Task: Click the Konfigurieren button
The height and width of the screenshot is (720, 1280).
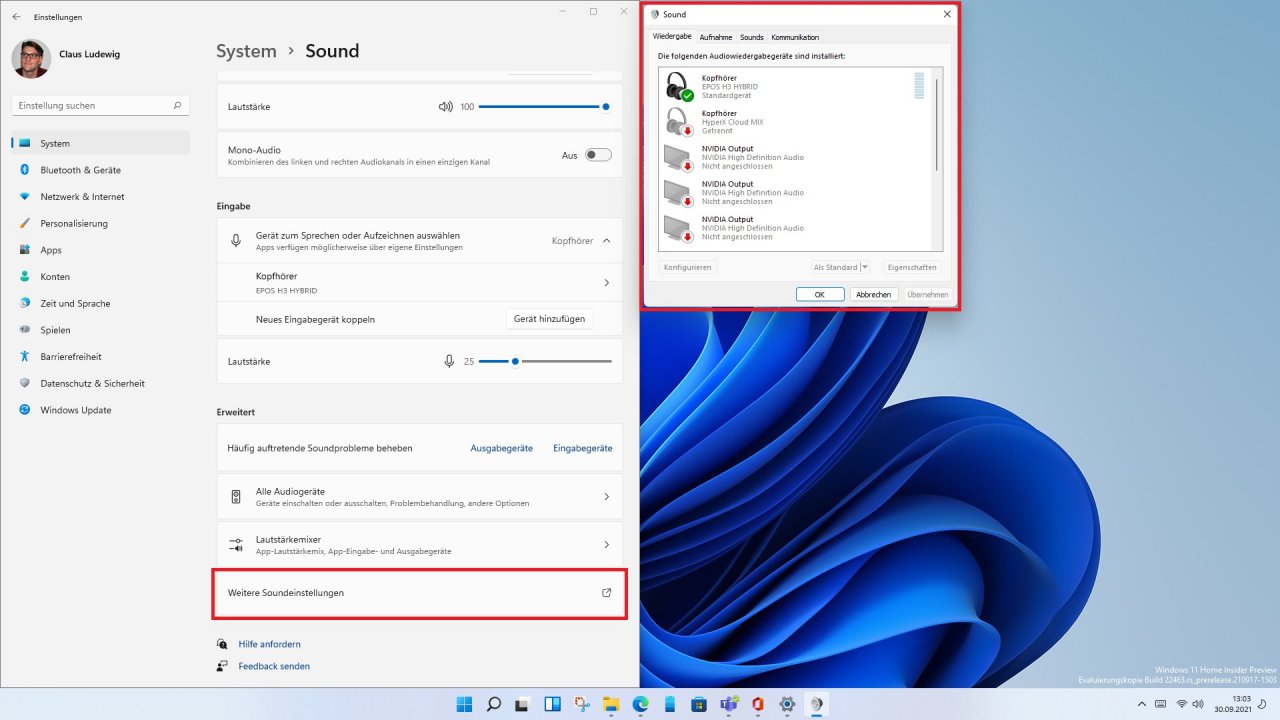Action: [687, 267]
